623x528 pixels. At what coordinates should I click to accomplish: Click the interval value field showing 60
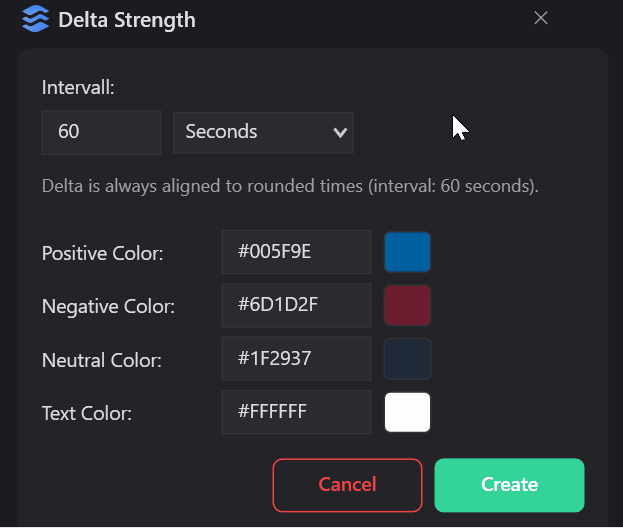point(101,132)
